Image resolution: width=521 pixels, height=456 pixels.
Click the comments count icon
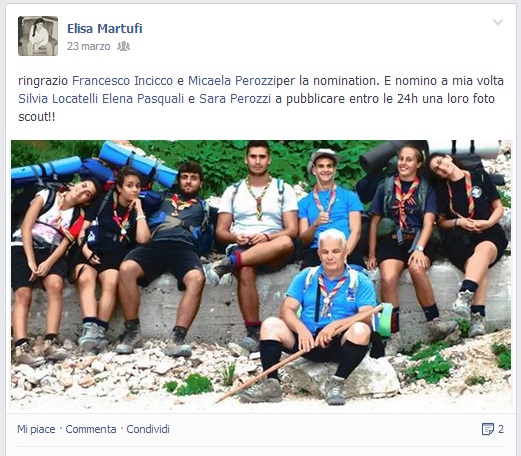488,429
